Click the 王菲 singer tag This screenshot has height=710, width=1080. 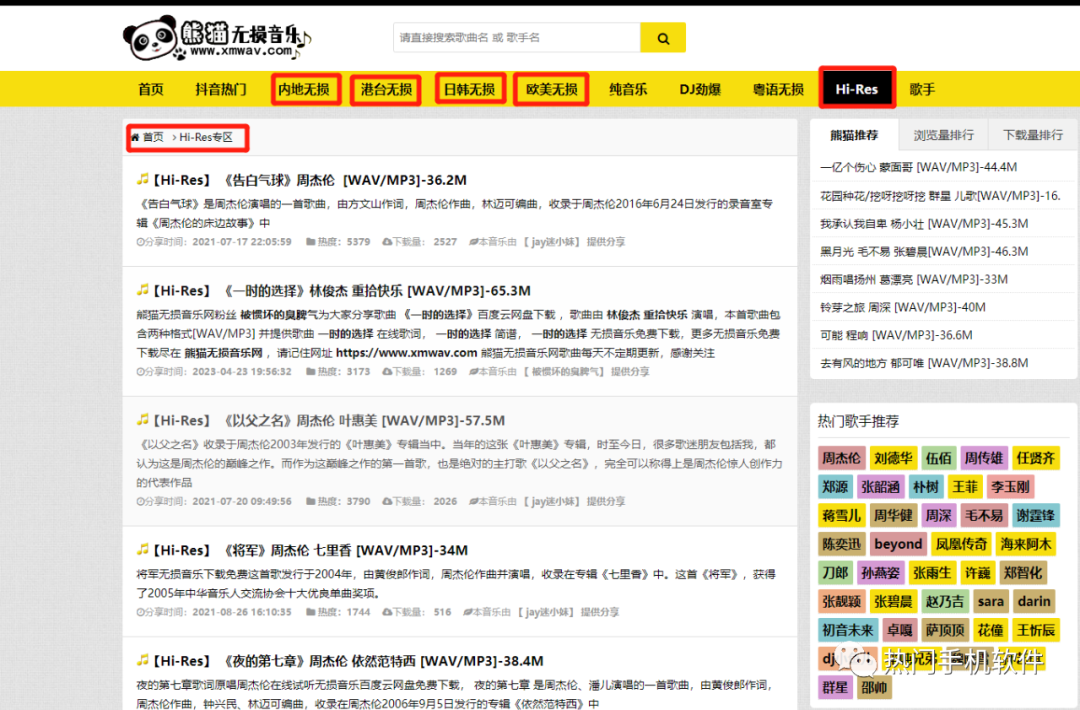(x=964, y=487)
